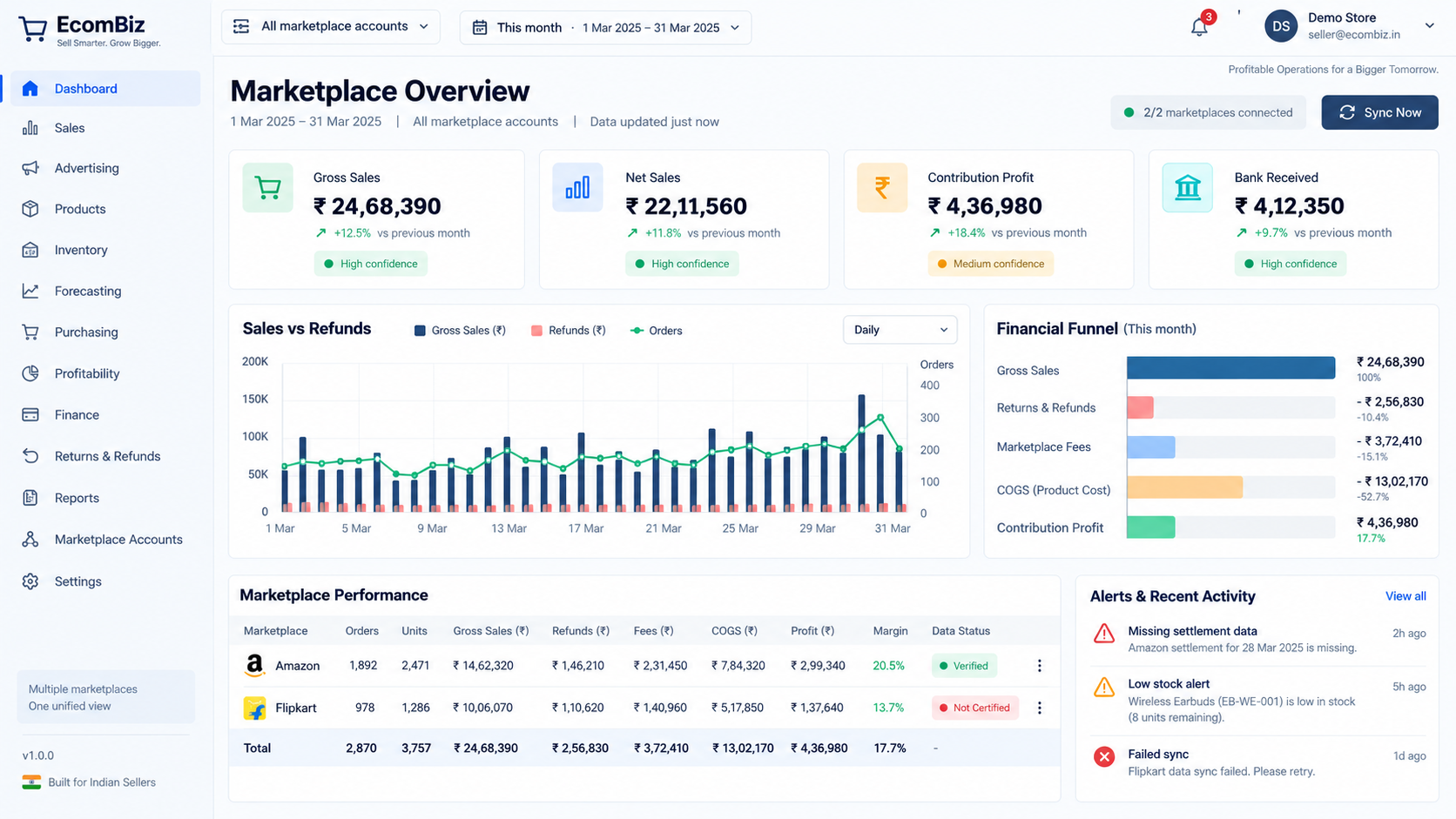
Task: Click the Amazon logo in the table
Action: 254,666
